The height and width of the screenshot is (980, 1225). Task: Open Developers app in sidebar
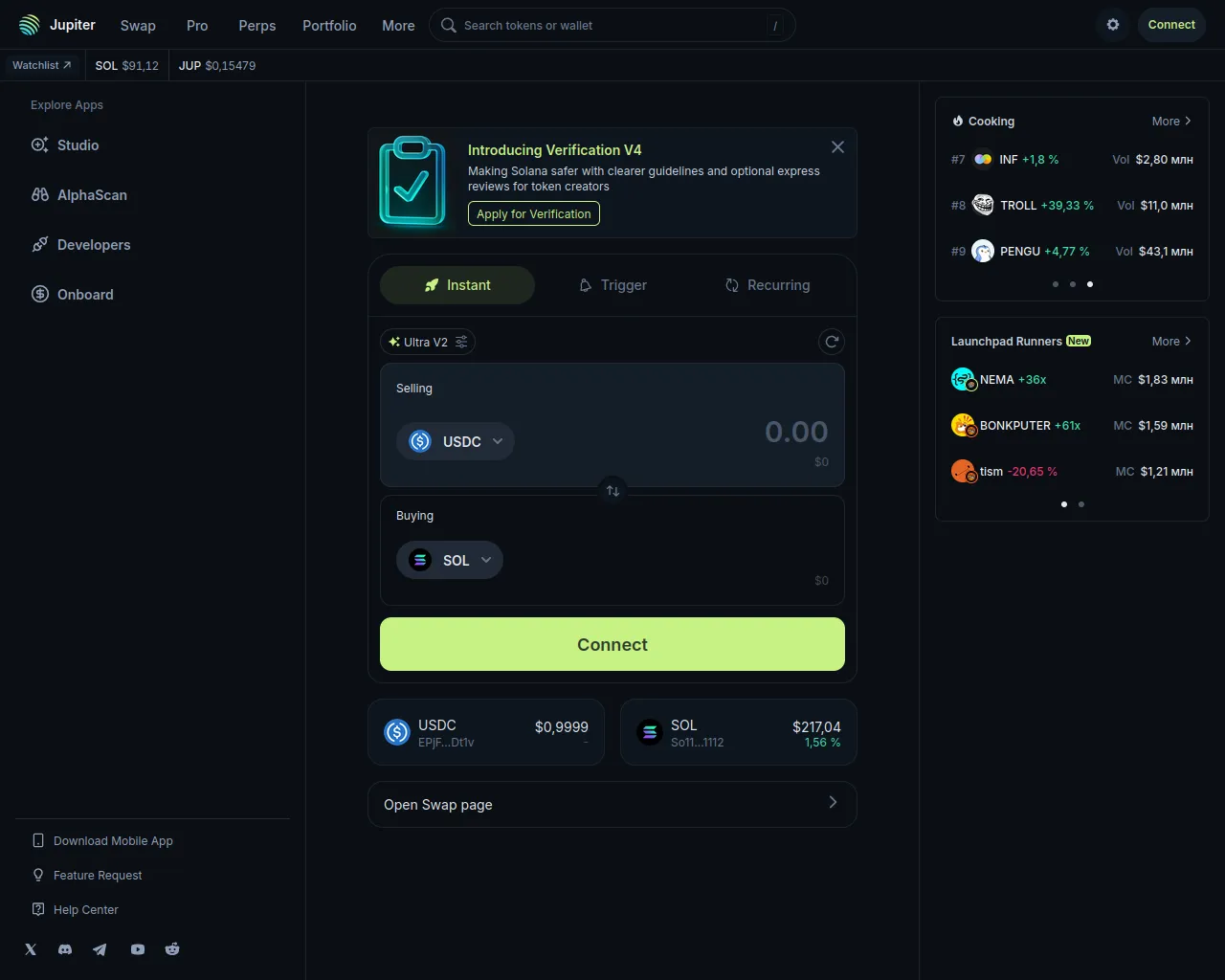(x=80, y=245)
